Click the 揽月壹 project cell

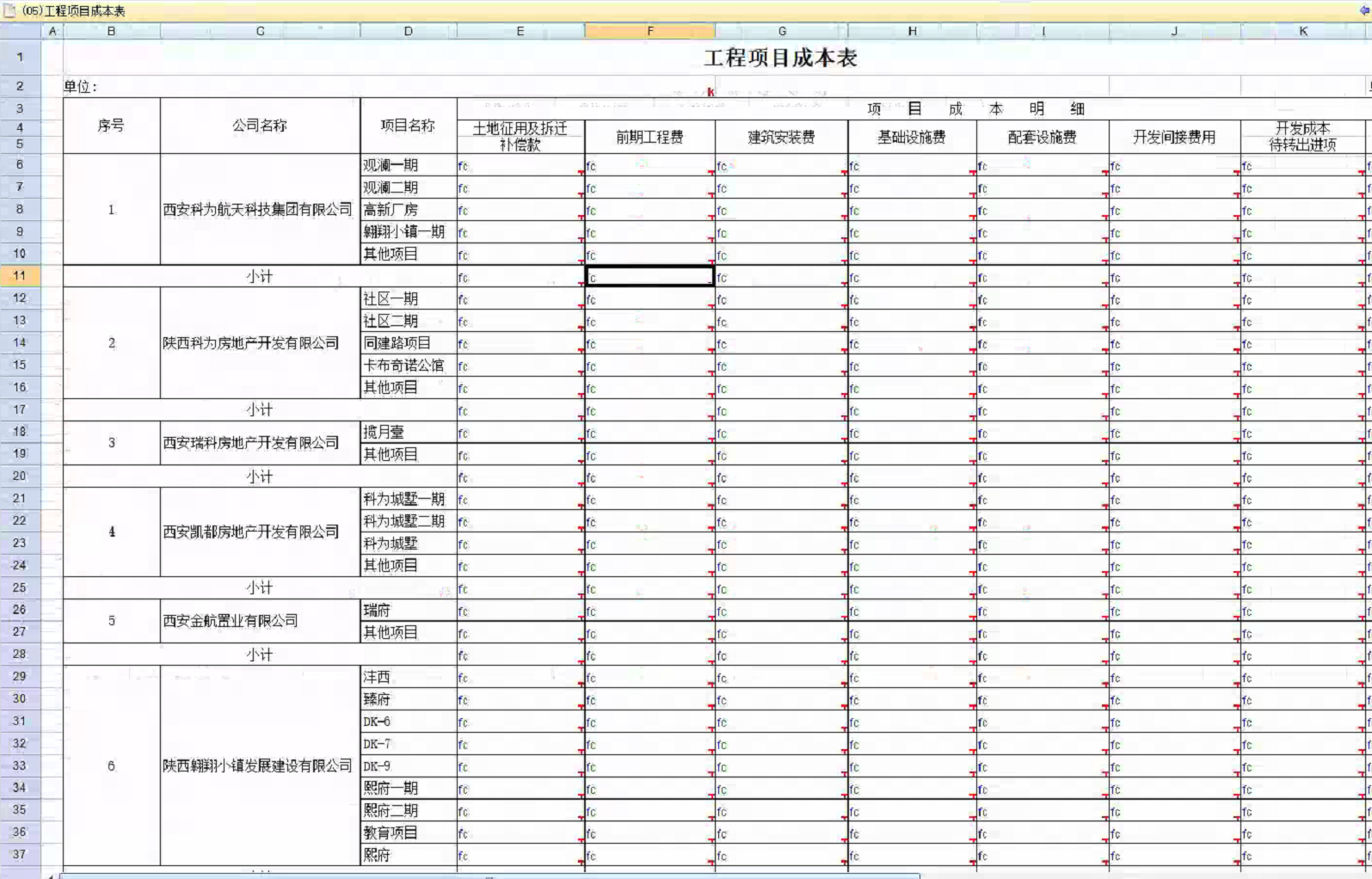(409, 432)
